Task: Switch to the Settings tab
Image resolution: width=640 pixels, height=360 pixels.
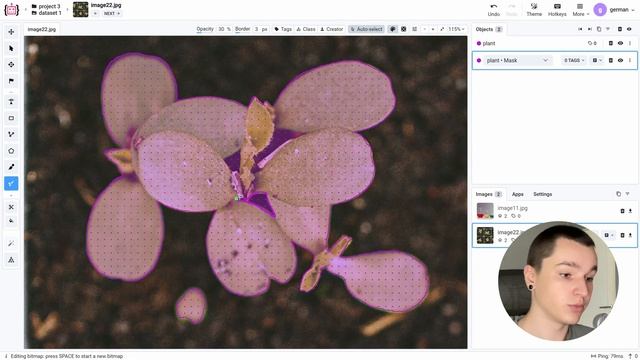Action: coord(542,194)
